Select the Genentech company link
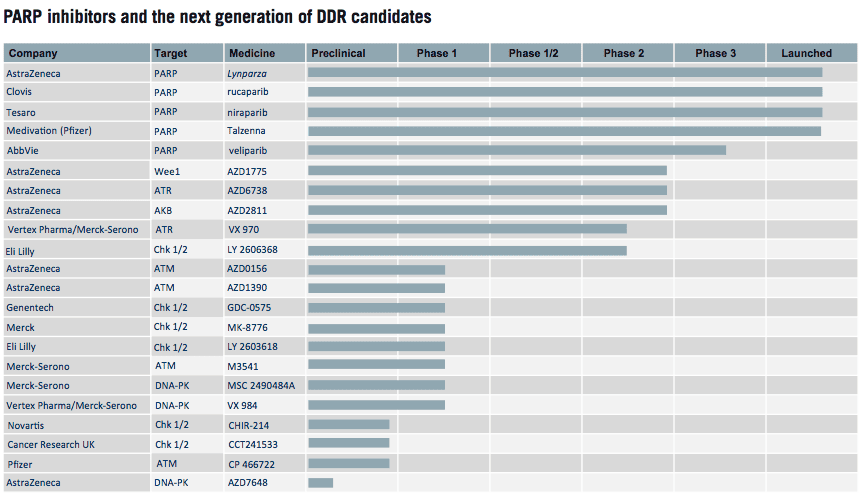The image size is (860, 500). (30, 307)
